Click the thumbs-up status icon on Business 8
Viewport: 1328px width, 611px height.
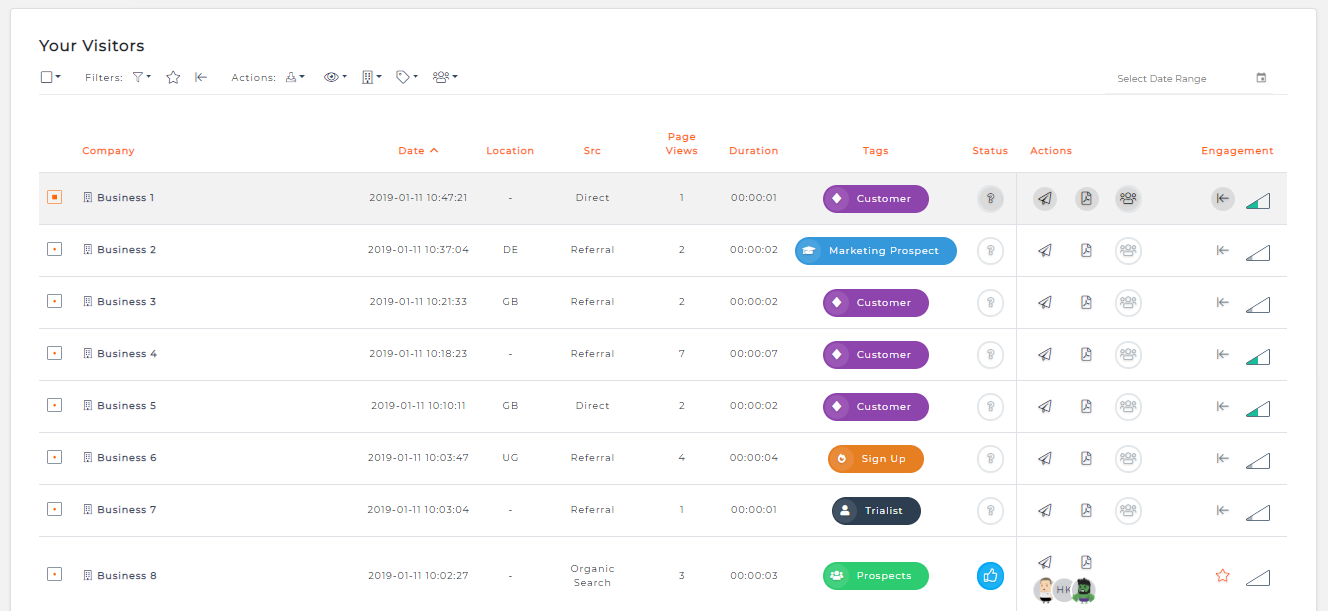(x=990, y=576)
